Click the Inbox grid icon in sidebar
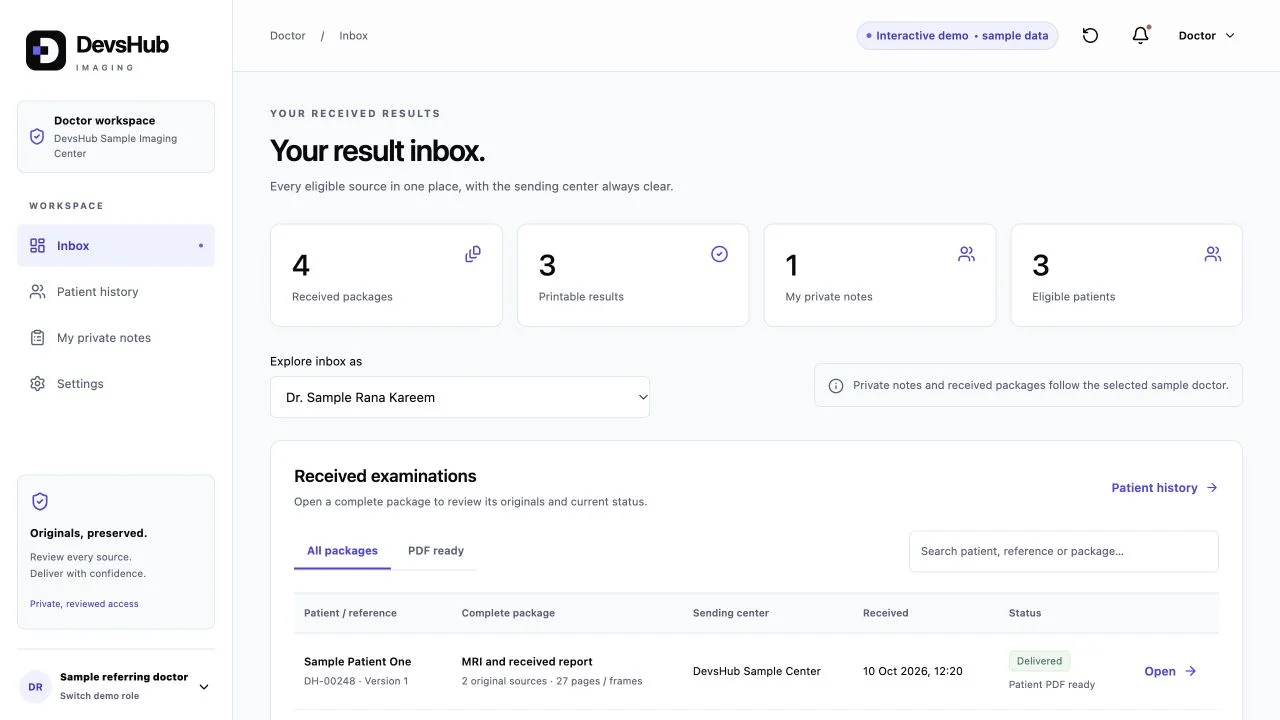The width and height of the screenshot is (1280, 720). 37,245
